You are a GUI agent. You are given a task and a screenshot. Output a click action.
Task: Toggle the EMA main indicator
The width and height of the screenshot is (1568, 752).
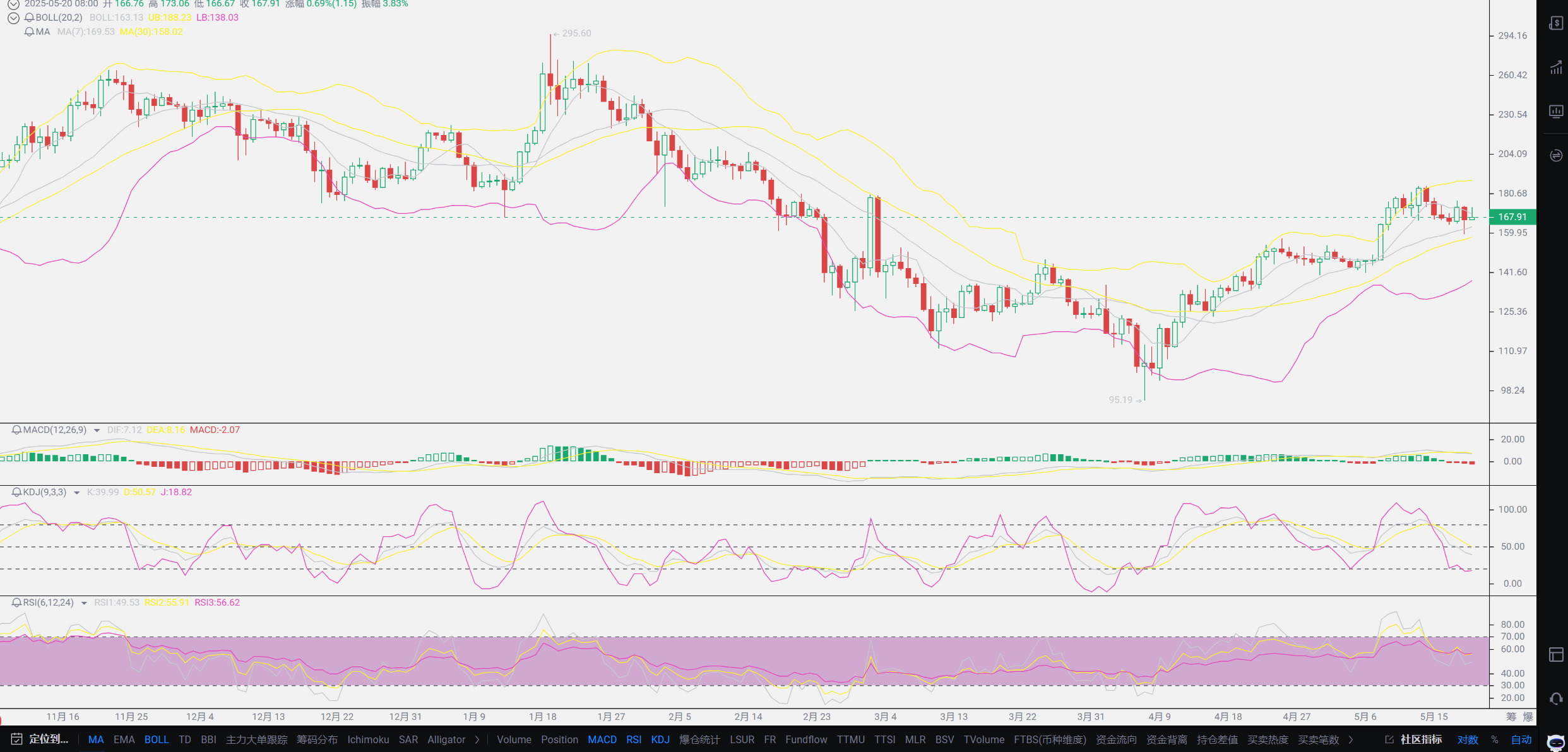124,739
